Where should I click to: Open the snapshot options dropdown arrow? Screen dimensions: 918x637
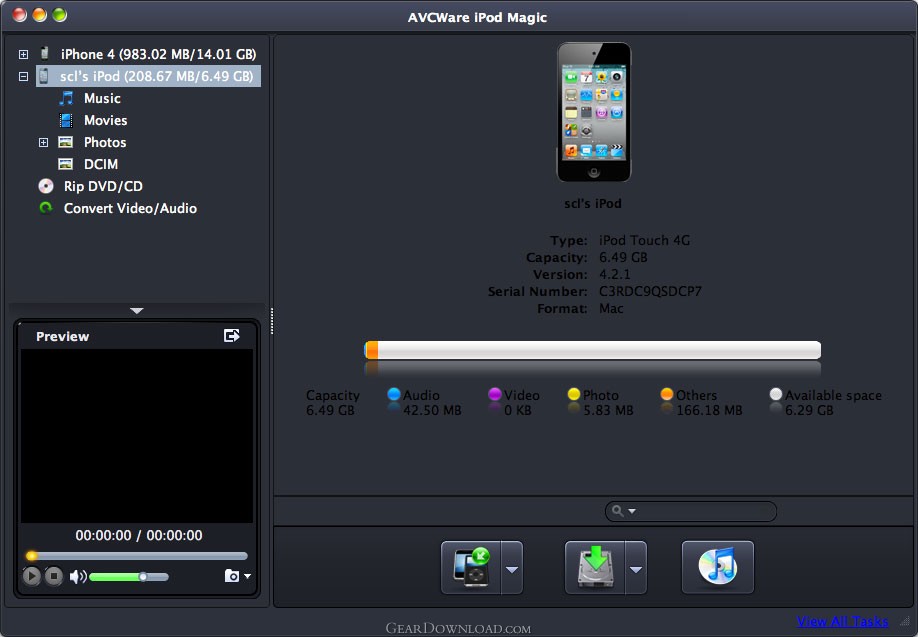248,576
